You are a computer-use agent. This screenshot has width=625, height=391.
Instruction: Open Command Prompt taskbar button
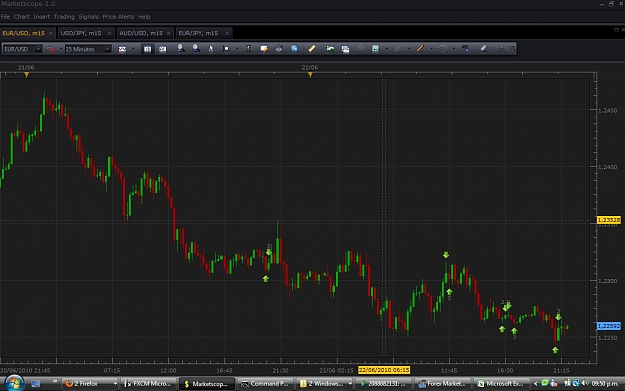(x=265, y=384)
